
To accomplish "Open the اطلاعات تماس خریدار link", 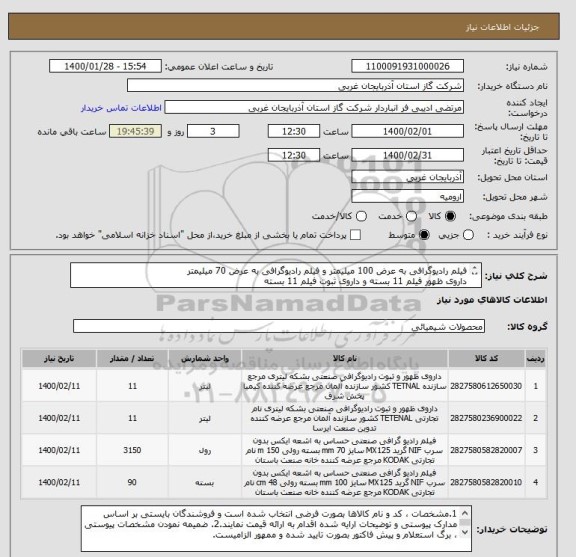I will (x=121, y=108).
